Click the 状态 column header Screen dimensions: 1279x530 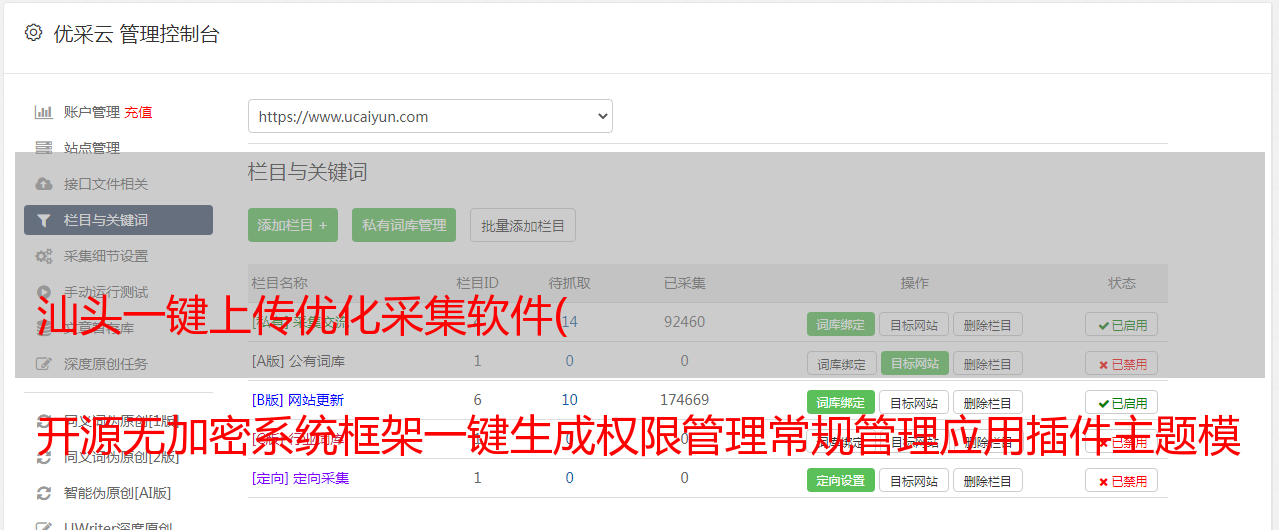[1122, 283]
